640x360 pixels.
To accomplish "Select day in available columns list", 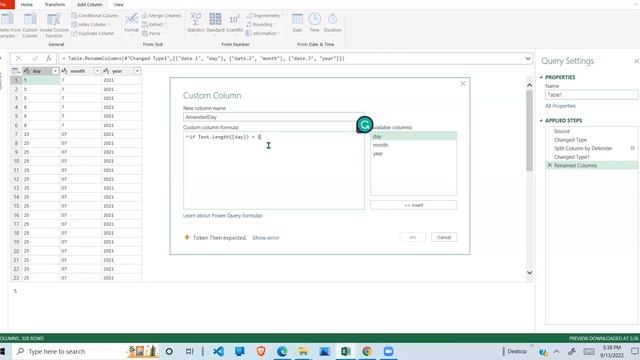I will (x=413, y=136).
